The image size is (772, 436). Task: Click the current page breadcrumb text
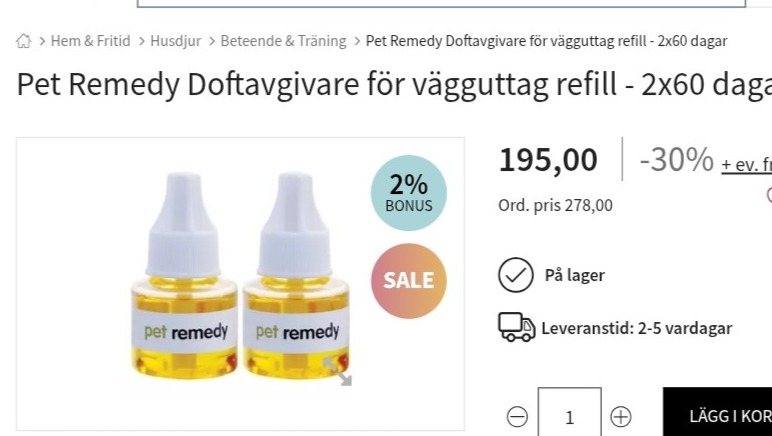point(547,41)
